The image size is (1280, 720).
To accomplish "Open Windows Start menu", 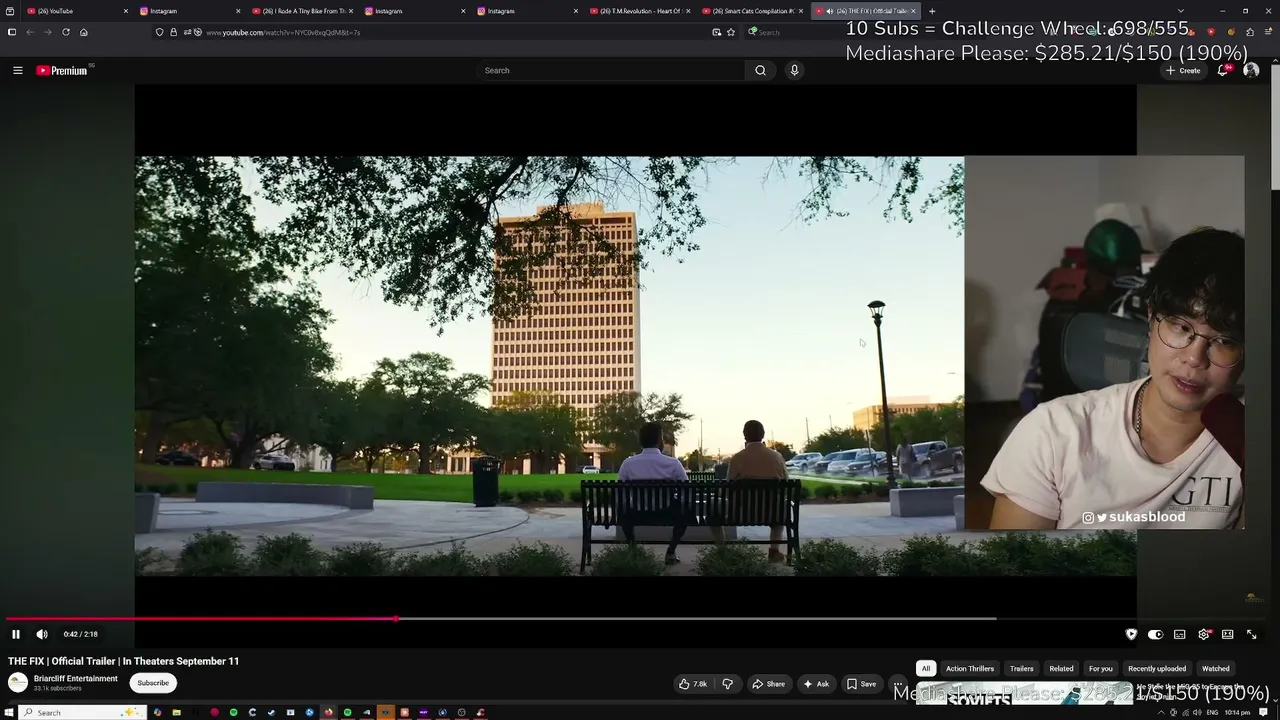I will coord(11,712).
